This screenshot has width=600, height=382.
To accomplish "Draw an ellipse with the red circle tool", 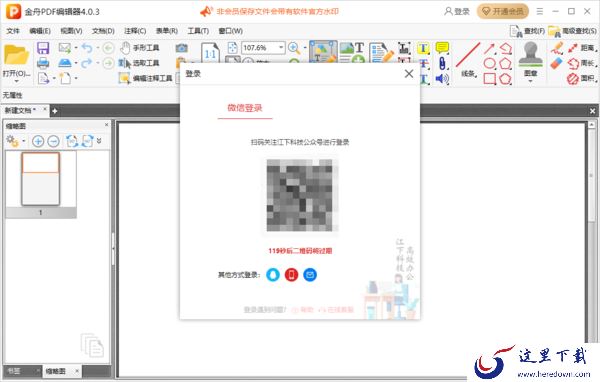I will (489, 63).
